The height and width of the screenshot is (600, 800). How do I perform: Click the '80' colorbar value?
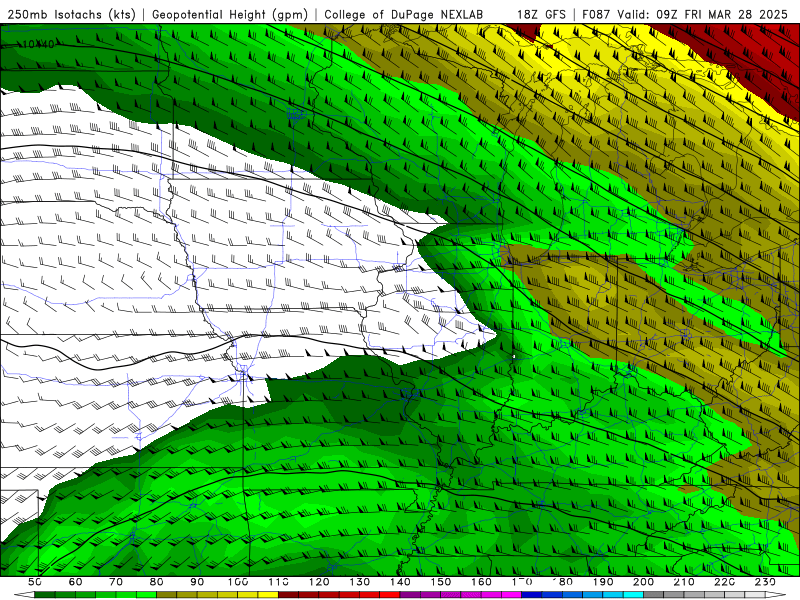click(157, 582)
